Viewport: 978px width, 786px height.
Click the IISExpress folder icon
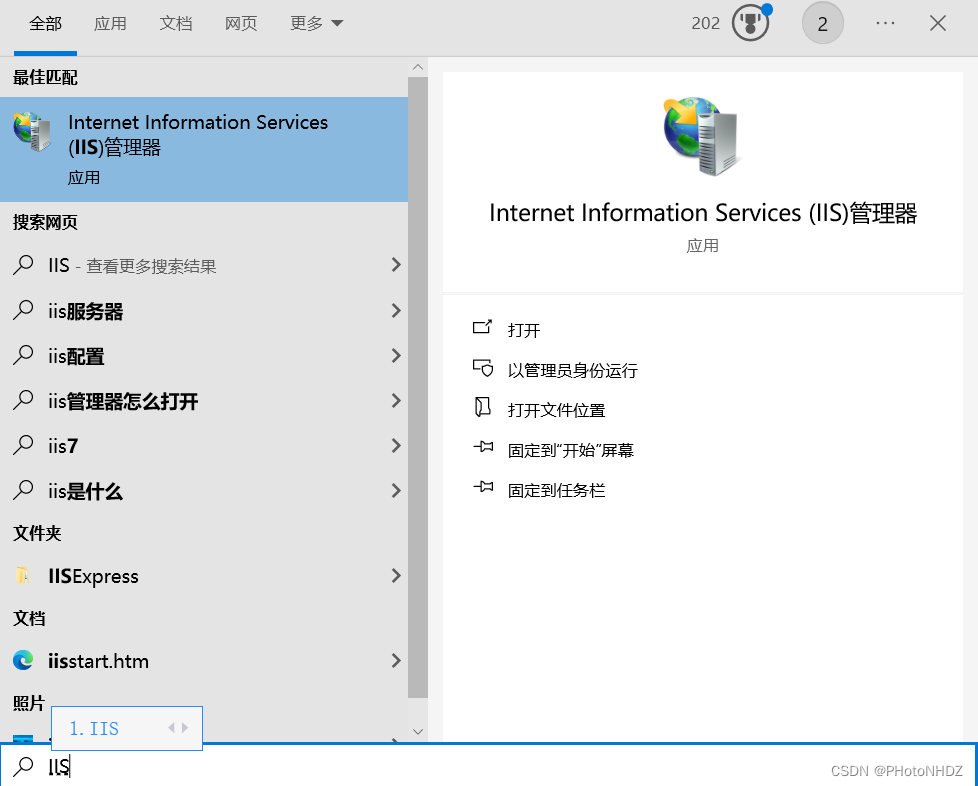[23, 575]
